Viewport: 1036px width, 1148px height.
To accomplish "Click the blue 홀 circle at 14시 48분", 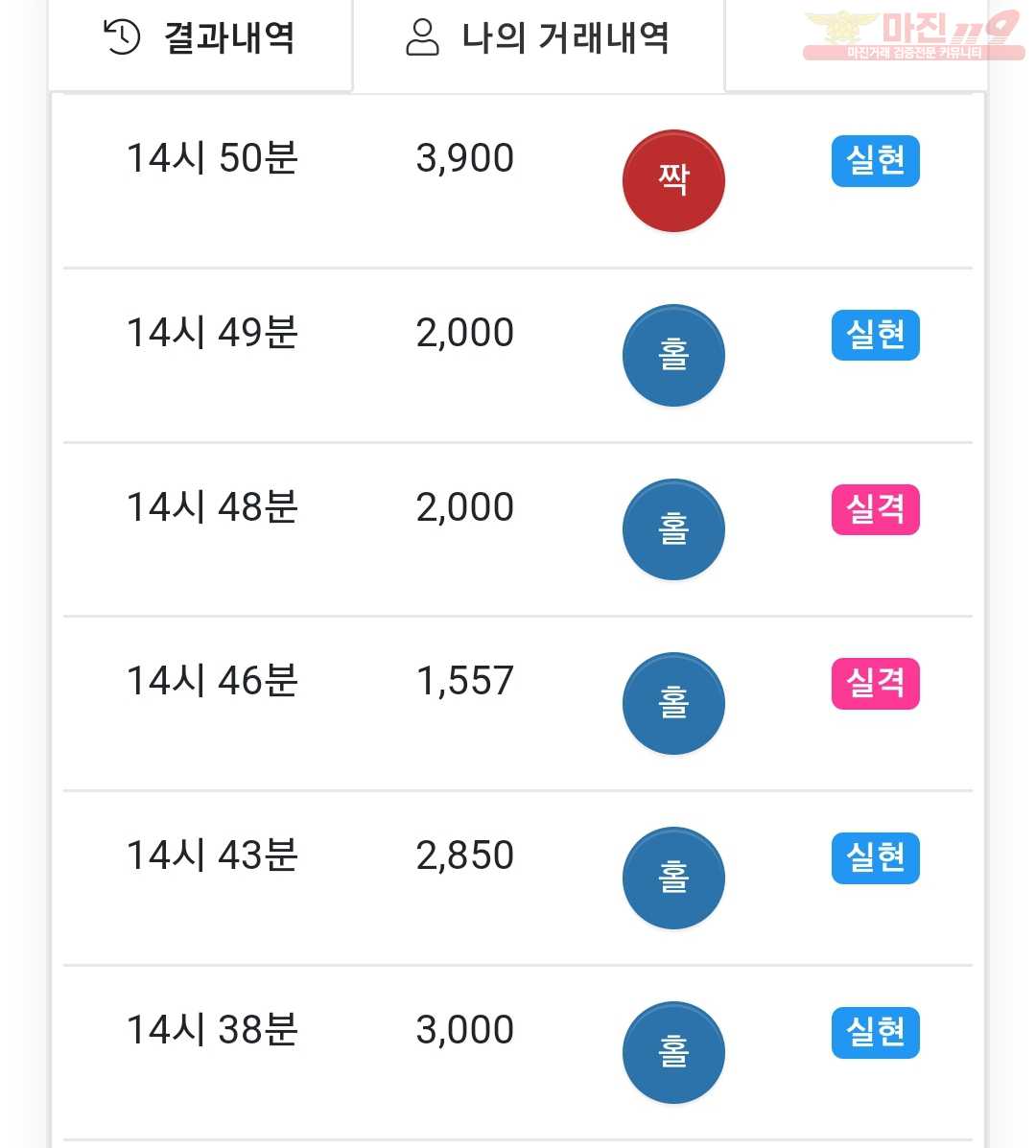I will pos(673,529).
